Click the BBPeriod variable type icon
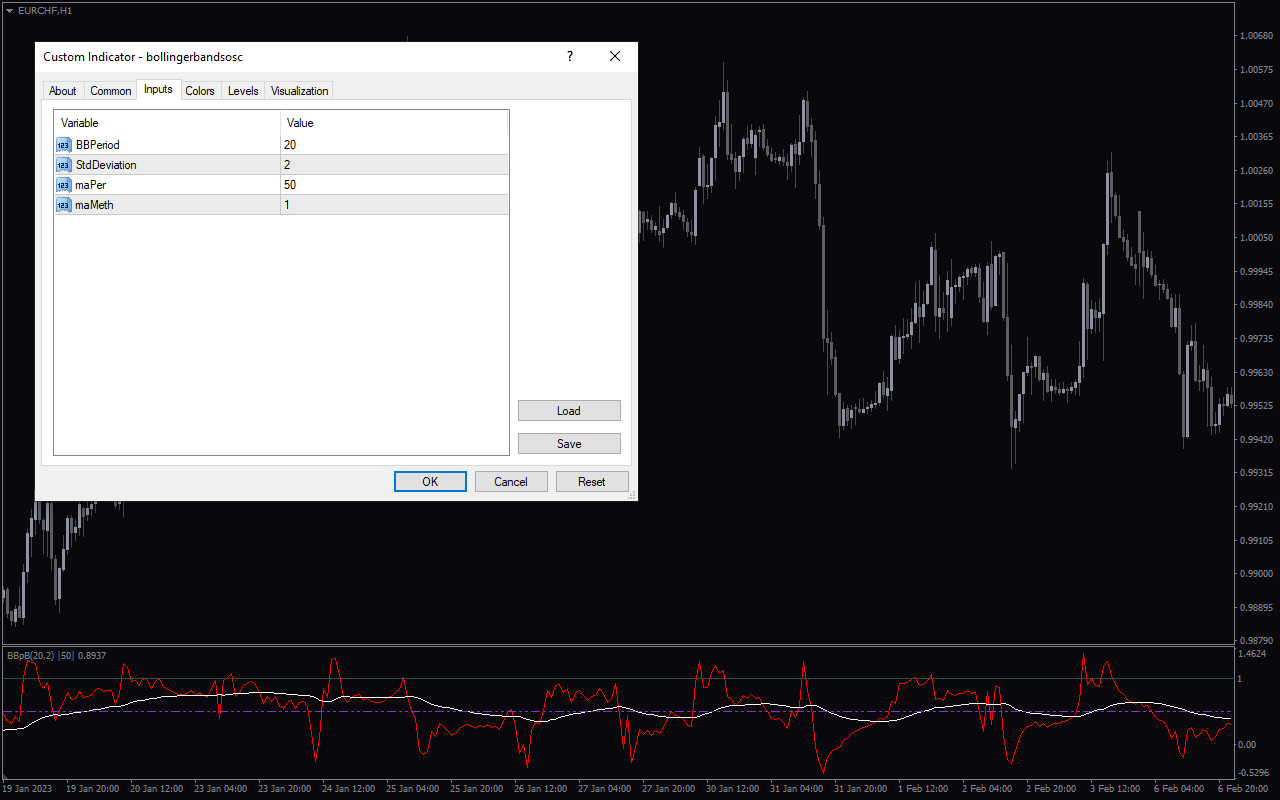This screenshot has height=800, width=1280. point(63,145)
